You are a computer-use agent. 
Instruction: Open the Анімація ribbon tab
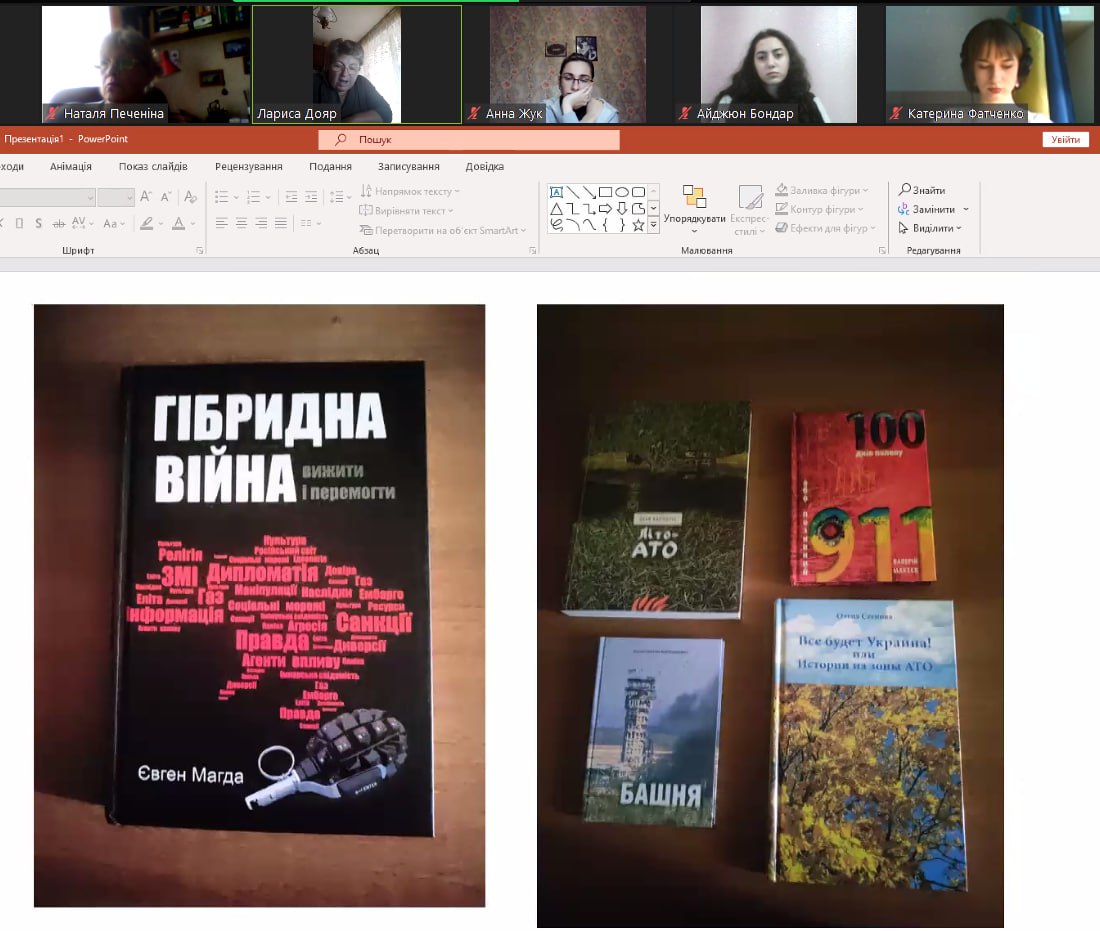pos(71,166)
